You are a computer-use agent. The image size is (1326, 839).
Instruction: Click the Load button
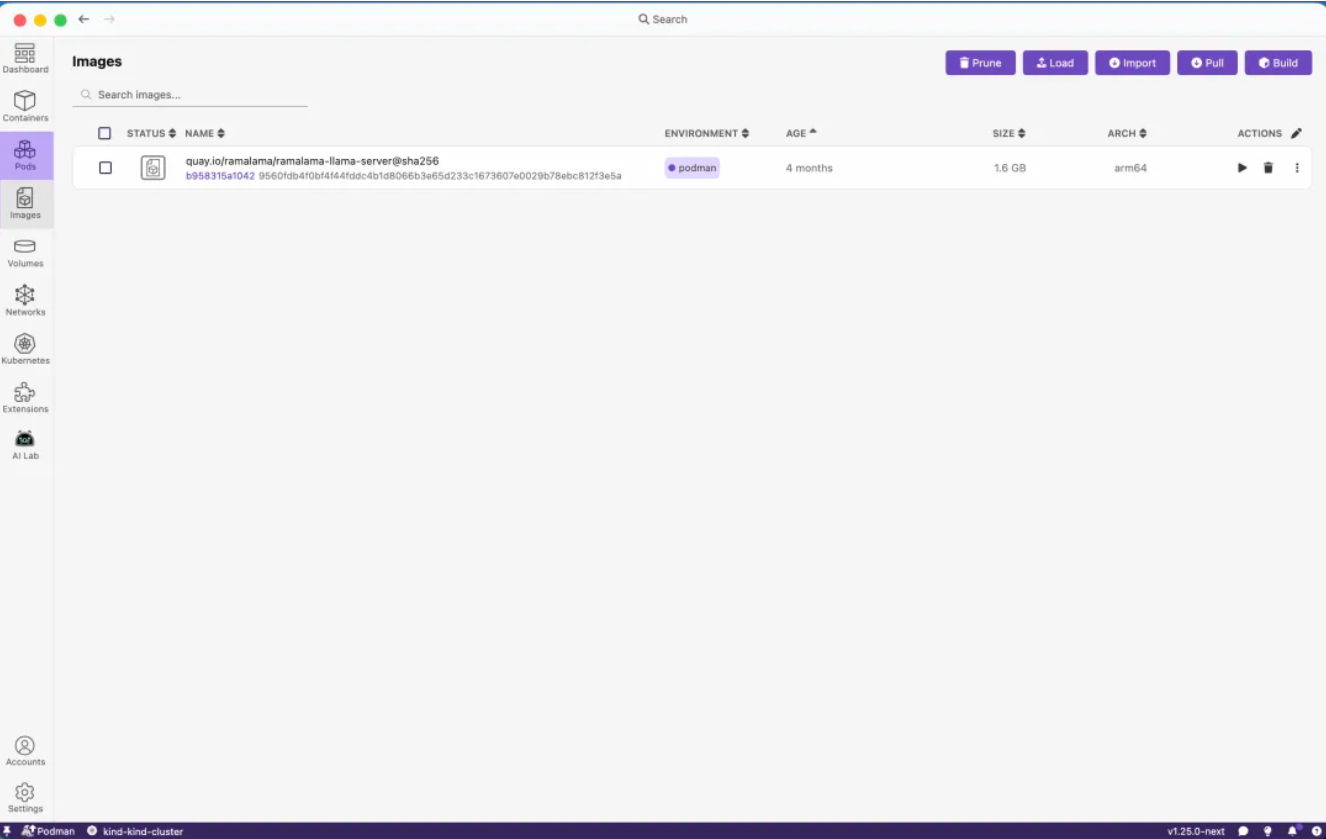[x=1055, y=63]
